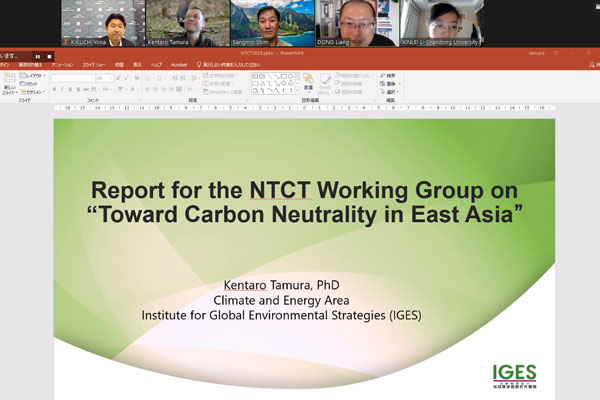Center the text
This screenshot has height=400, width=600.
pyautogui.click(x=155, y=89)
